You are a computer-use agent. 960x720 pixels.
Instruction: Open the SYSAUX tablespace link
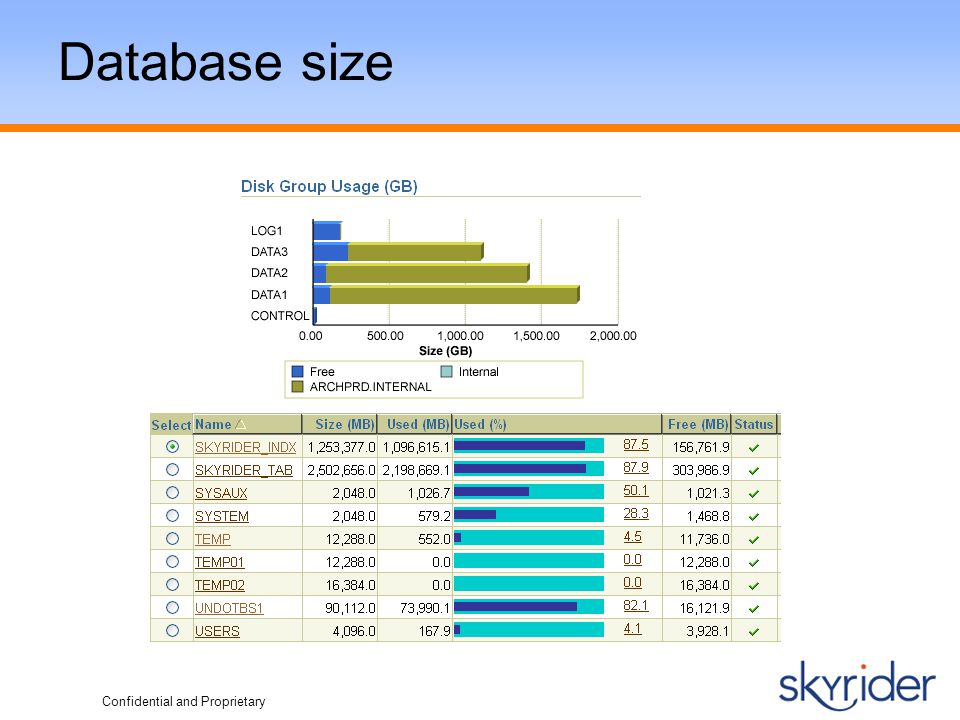[x=221, y=493]
